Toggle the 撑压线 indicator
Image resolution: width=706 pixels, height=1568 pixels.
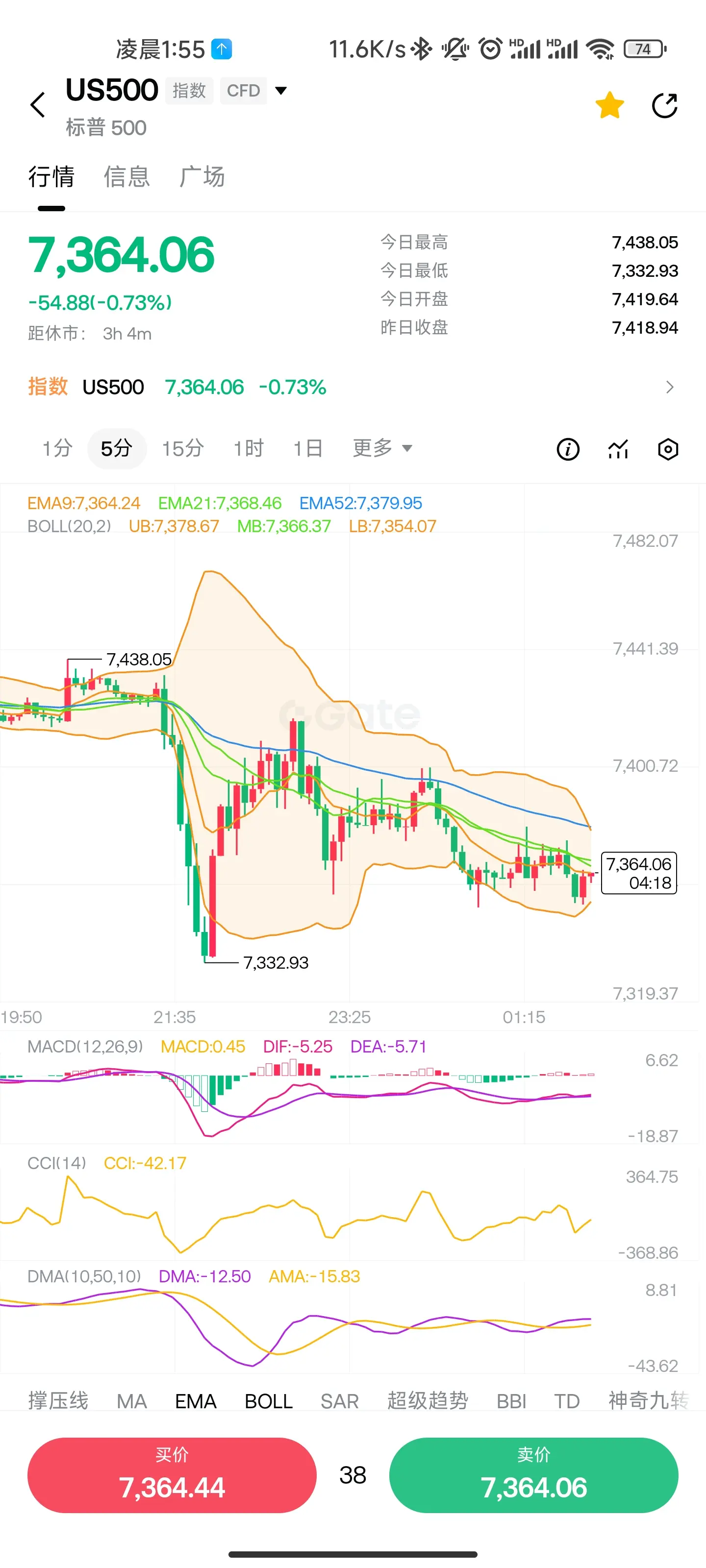coord(58,1400)
